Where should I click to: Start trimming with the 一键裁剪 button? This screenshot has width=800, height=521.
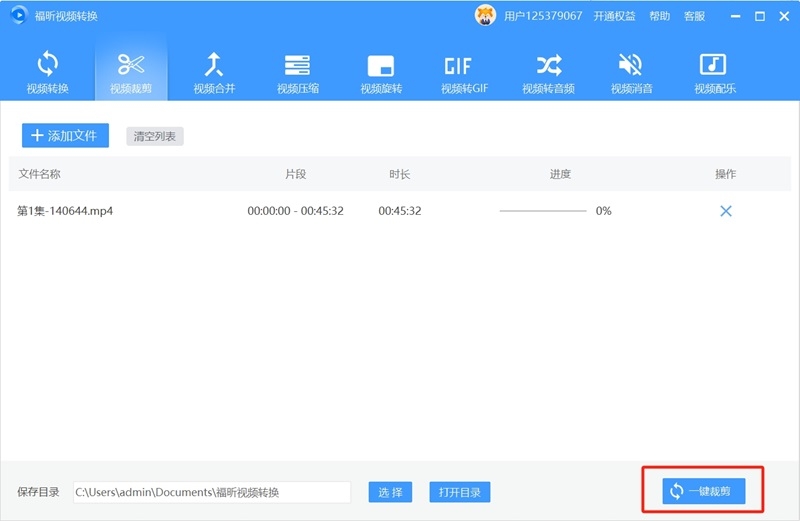(x=704, y=491)
